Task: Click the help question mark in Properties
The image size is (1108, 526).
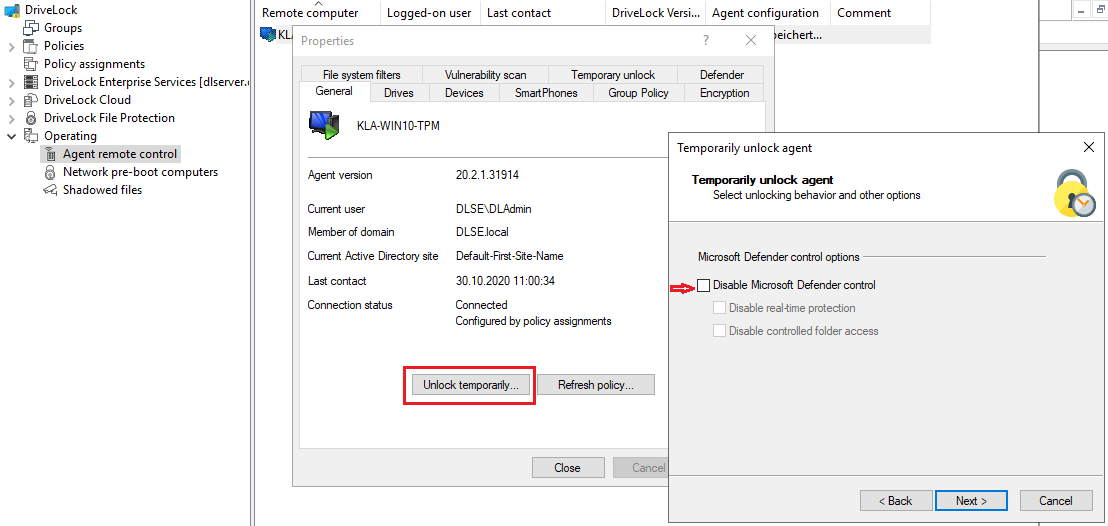Action: click(x=705, y=41)
